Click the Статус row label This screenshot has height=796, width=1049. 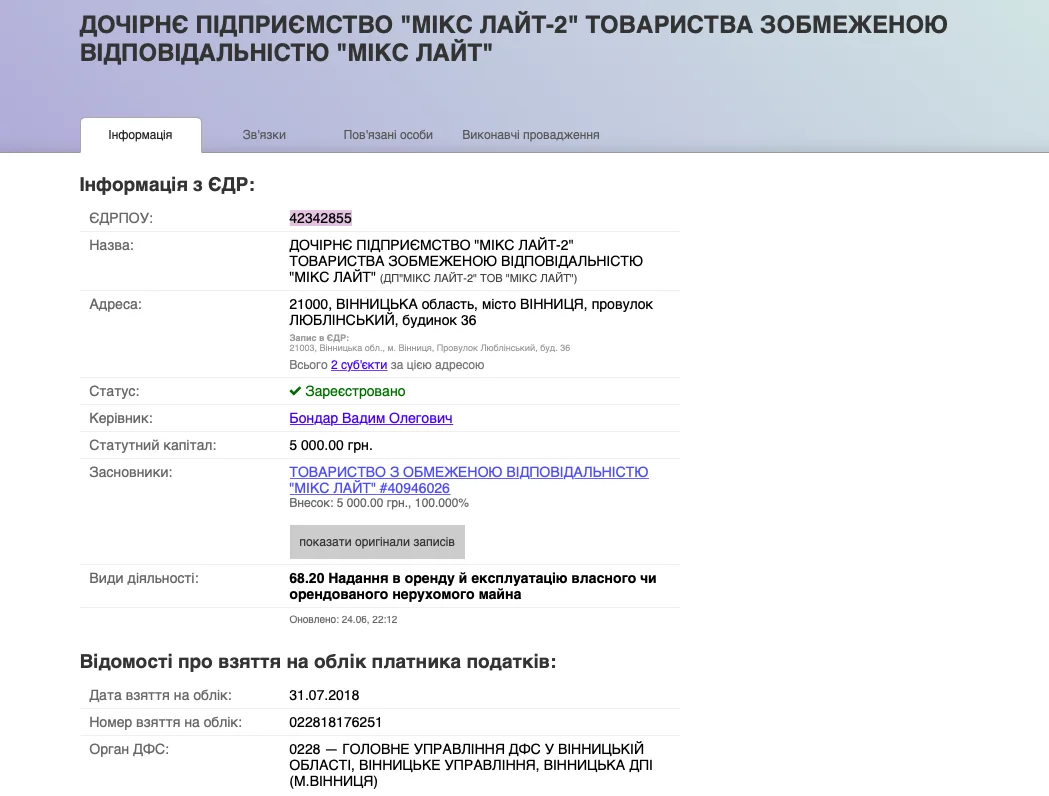tap(114, 391)
